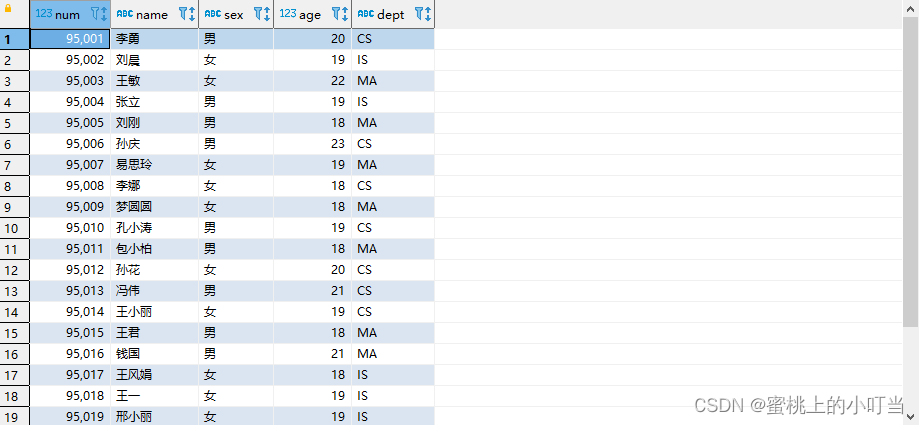
Task: Select row header number 5
Action: tap(15, 123)
